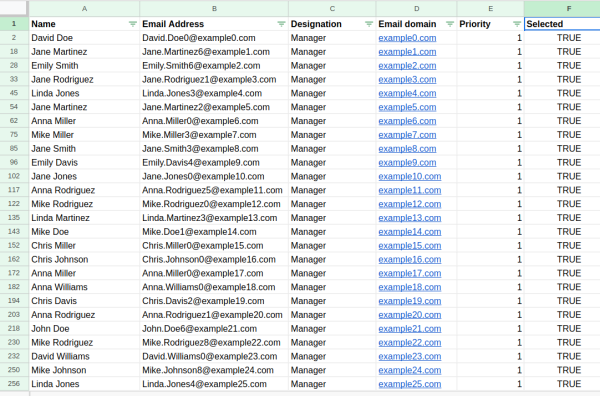The width and height of the screenshot is (600, 396).
Task: Click the Mike Johnson name cell
Action: [84, 370]
